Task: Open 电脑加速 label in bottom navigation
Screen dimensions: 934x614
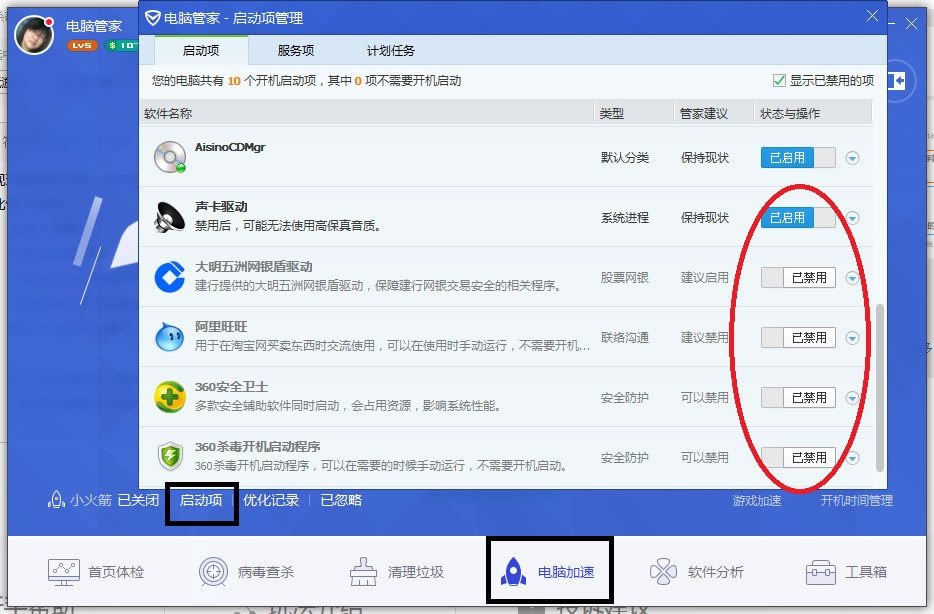Action: 566,572
